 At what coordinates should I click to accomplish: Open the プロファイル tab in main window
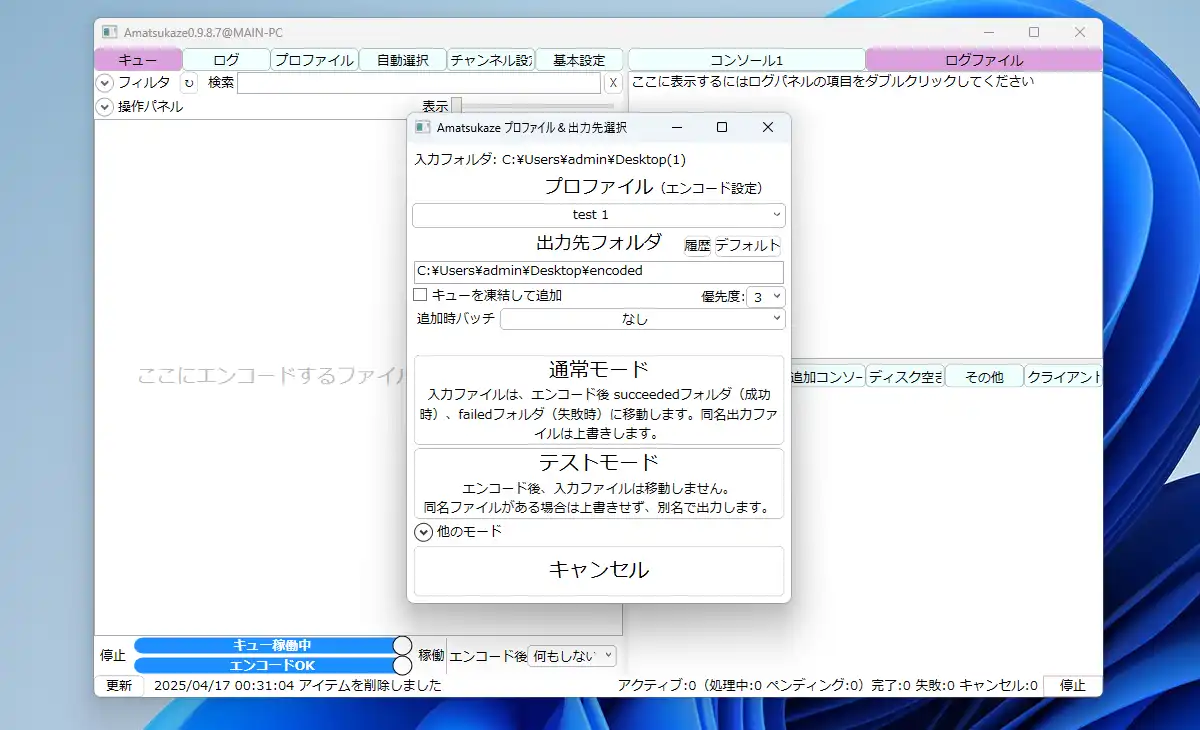point(315,60)
